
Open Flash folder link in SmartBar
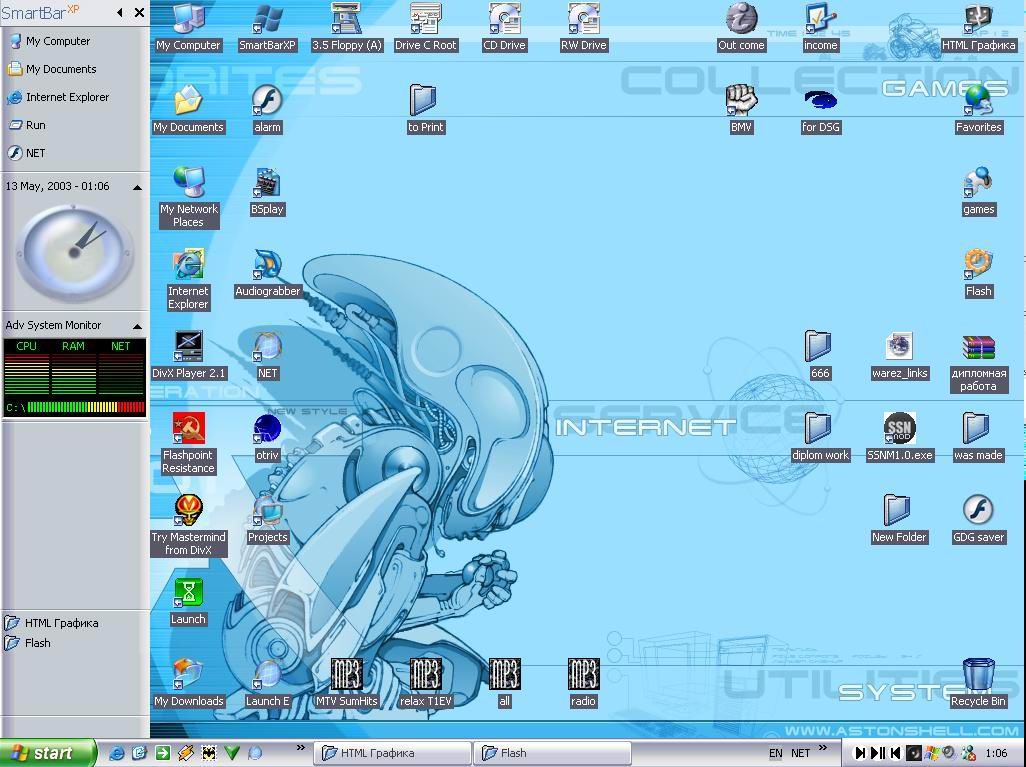pos(28,643)
